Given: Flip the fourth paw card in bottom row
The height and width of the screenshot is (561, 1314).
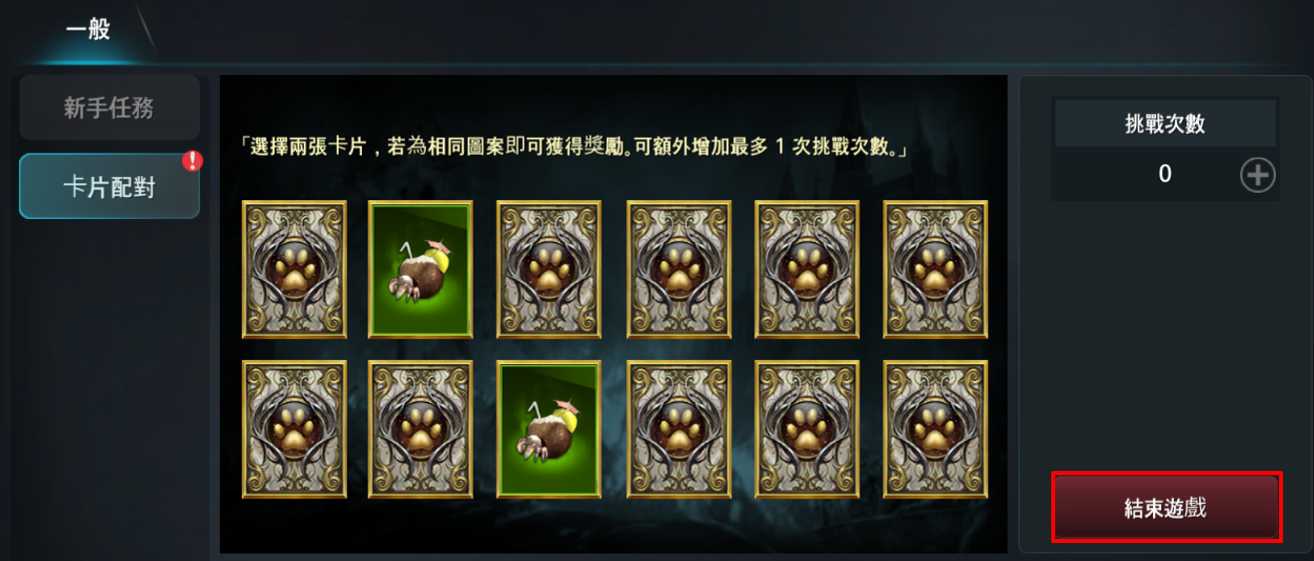Looking at the screenshot, I should point(679,430).
